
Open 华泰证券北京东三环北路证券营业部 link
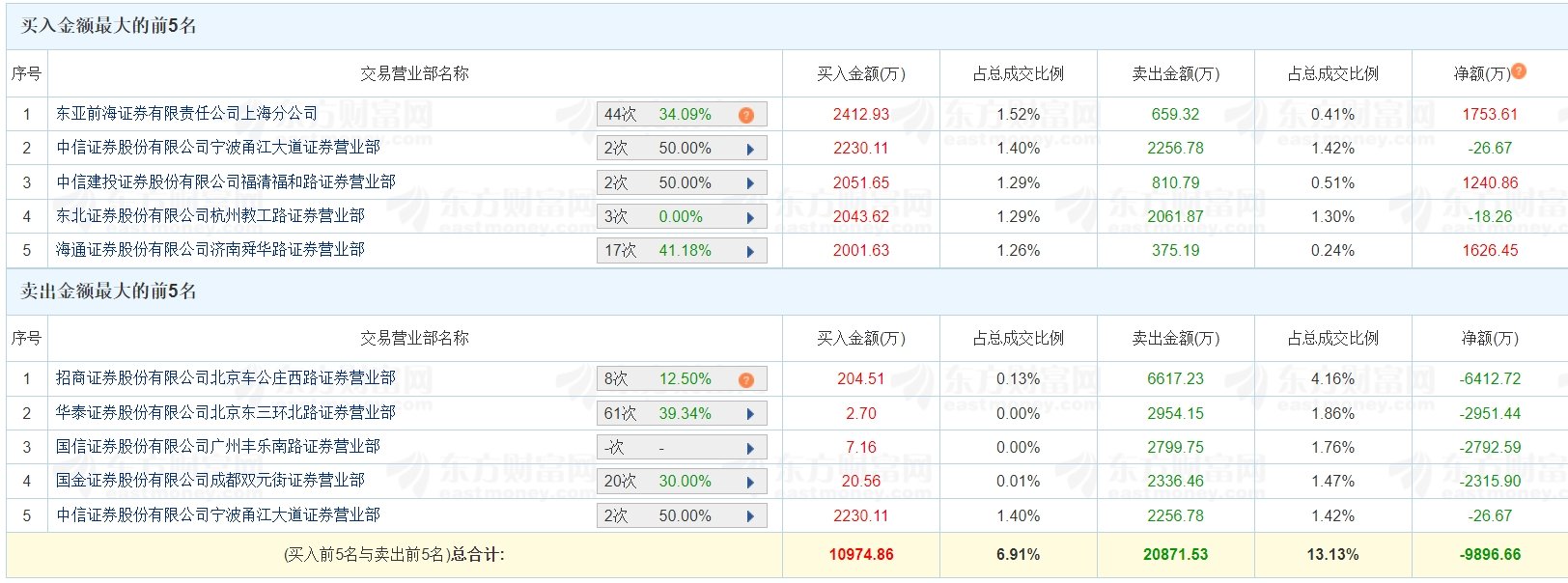click(226, 412)
